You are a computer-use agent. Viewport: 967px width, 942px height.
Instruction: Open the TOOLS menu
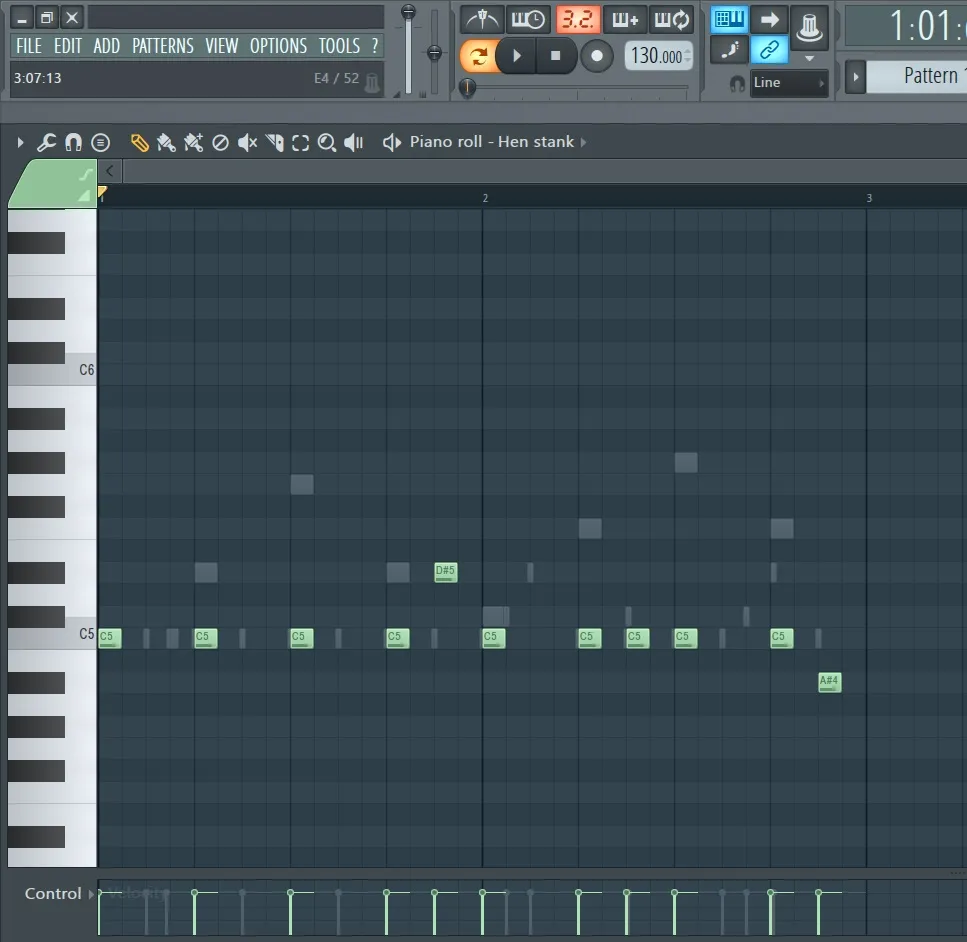click(x=339, y=46)
